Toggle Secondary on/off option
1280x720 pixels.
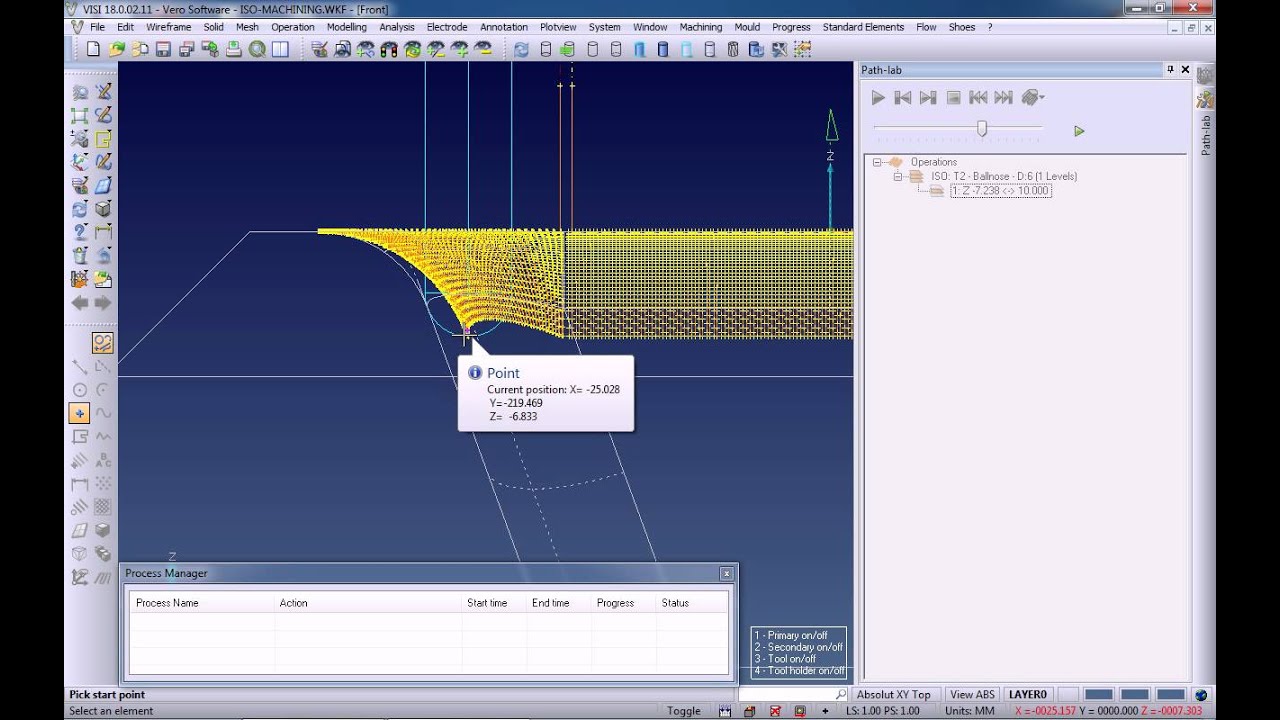(798, 647)
